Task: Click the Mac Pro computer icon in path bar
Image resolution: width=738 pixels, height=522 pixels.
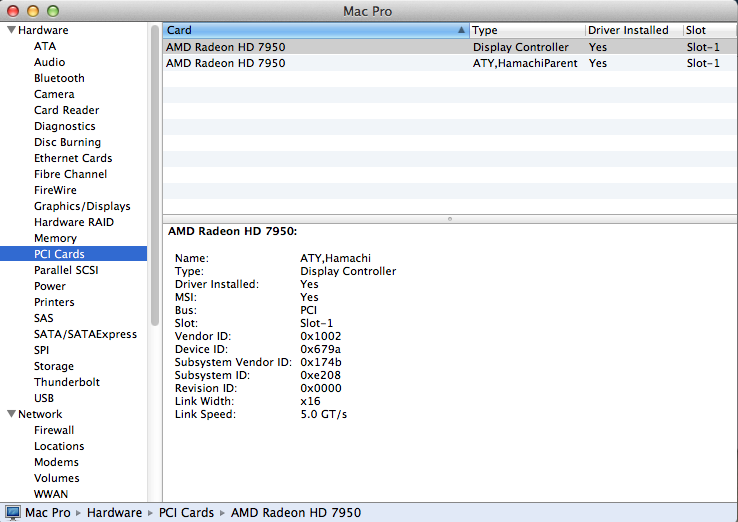Action: coord(13,513)
